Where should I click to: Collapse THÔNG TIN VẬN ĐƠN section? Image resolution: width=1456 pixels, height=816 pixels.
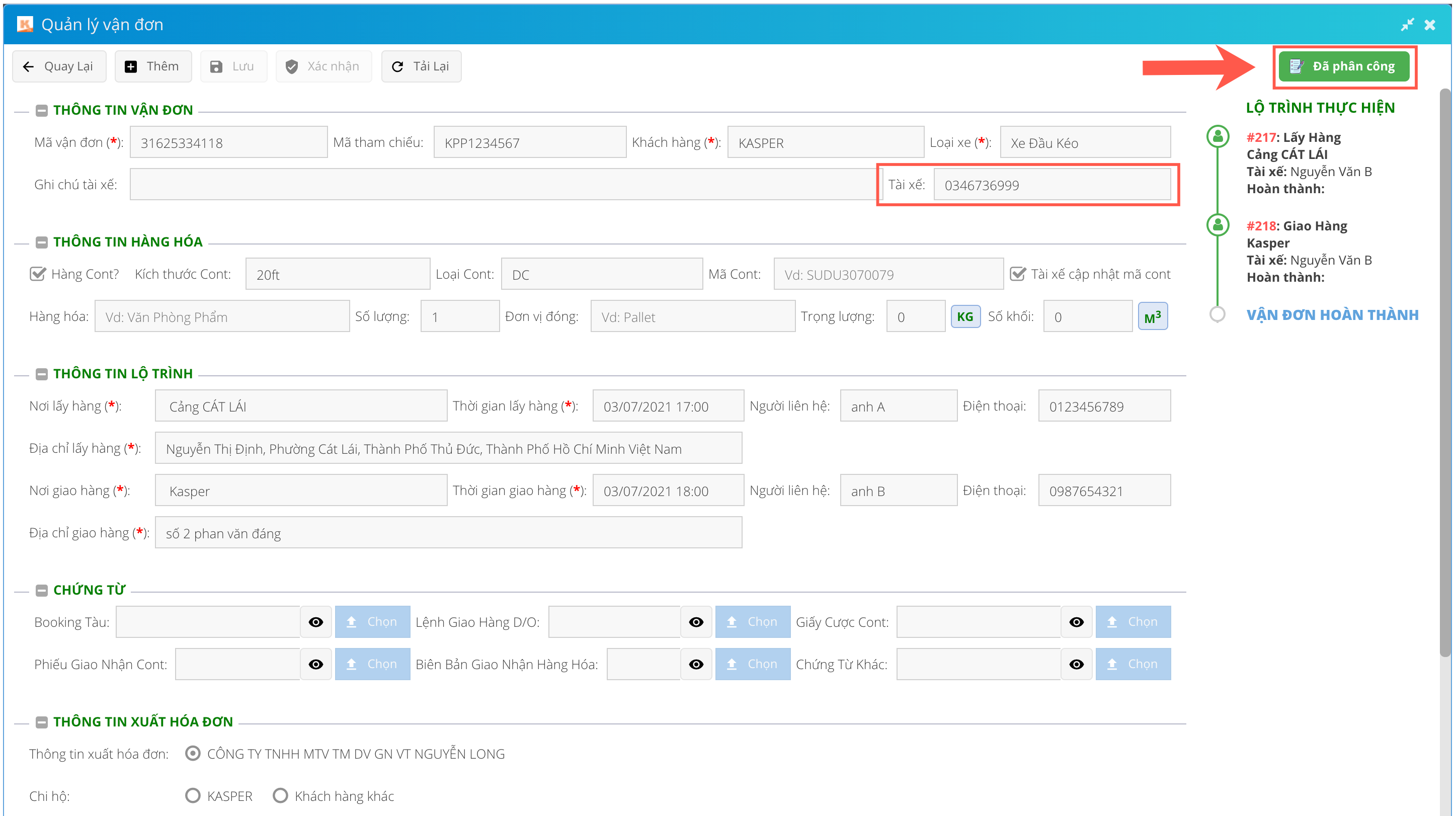(x=41, y=110)
